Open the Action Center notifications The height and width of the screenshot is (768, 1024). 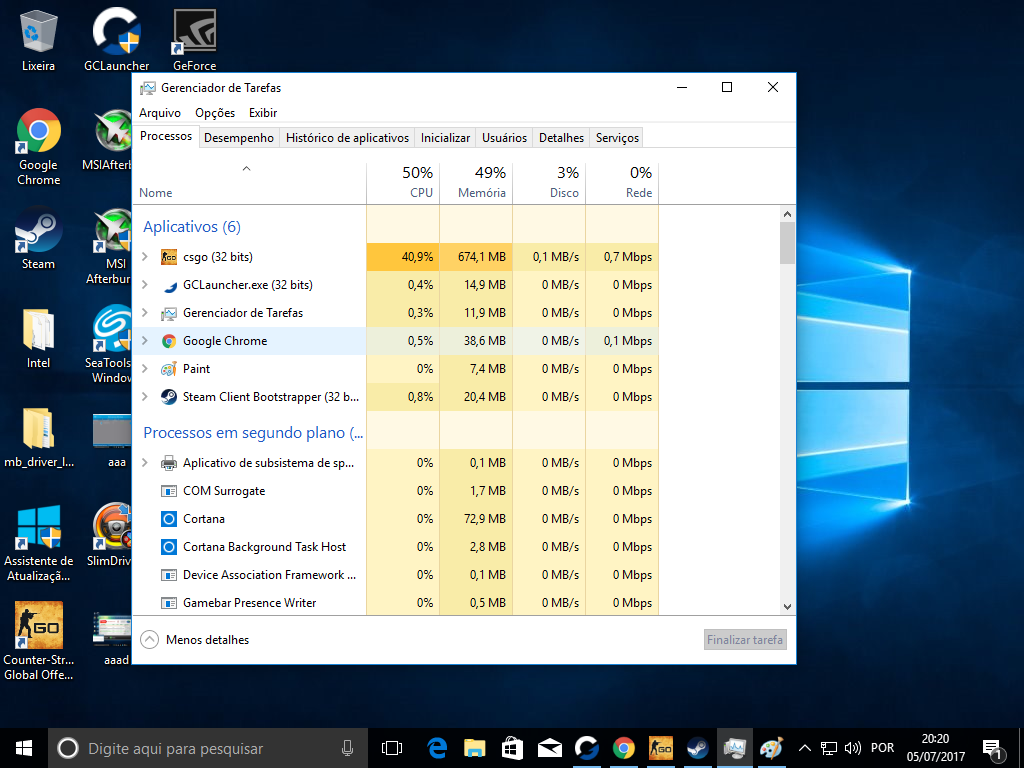click(x=992, y=749)
